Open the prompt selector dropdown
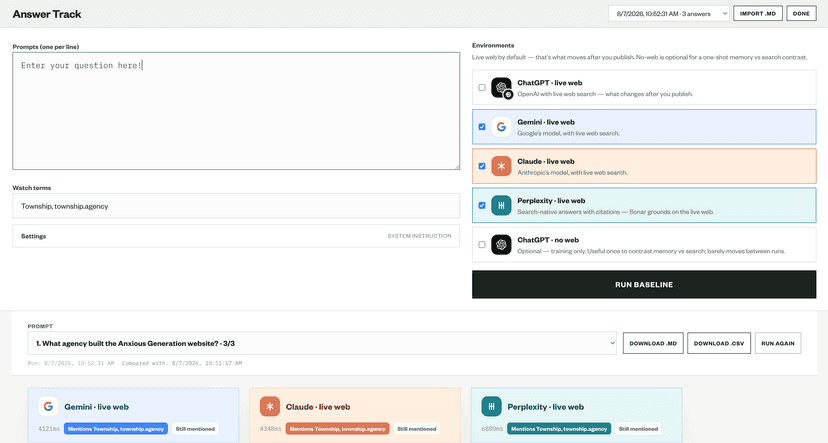Viewport: 828px width, 443px height. coord(322,343)
